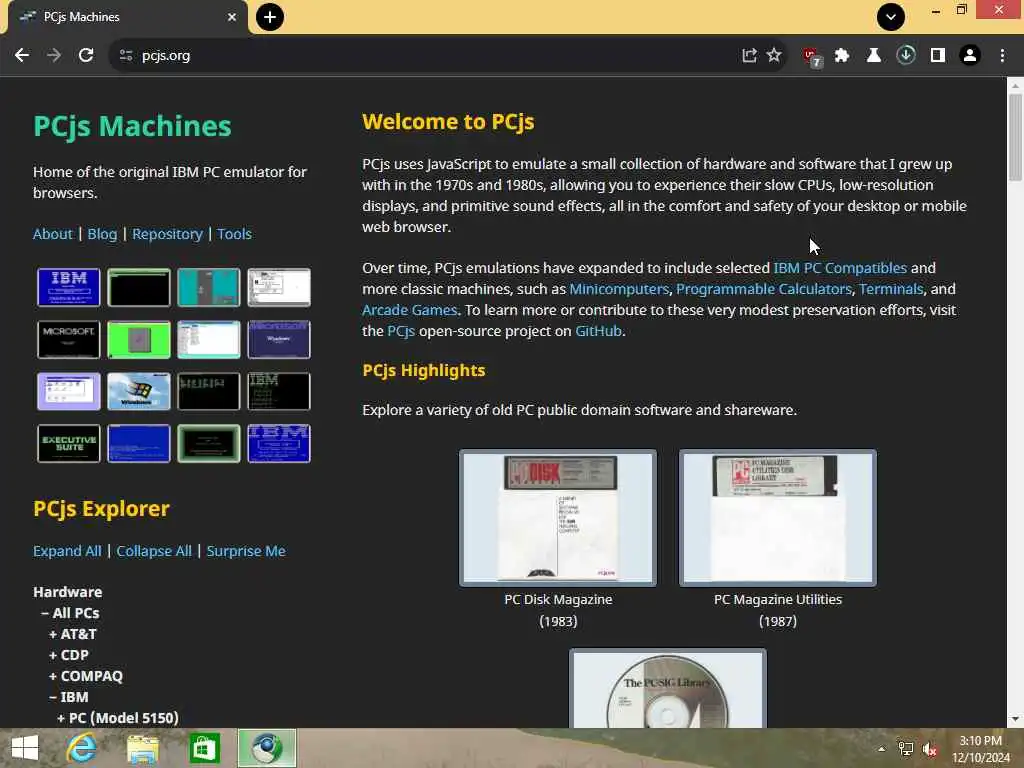Click the flask labs icon in toolbar
The width and height of the screenshot is (1024, 768).
(874, 56)
